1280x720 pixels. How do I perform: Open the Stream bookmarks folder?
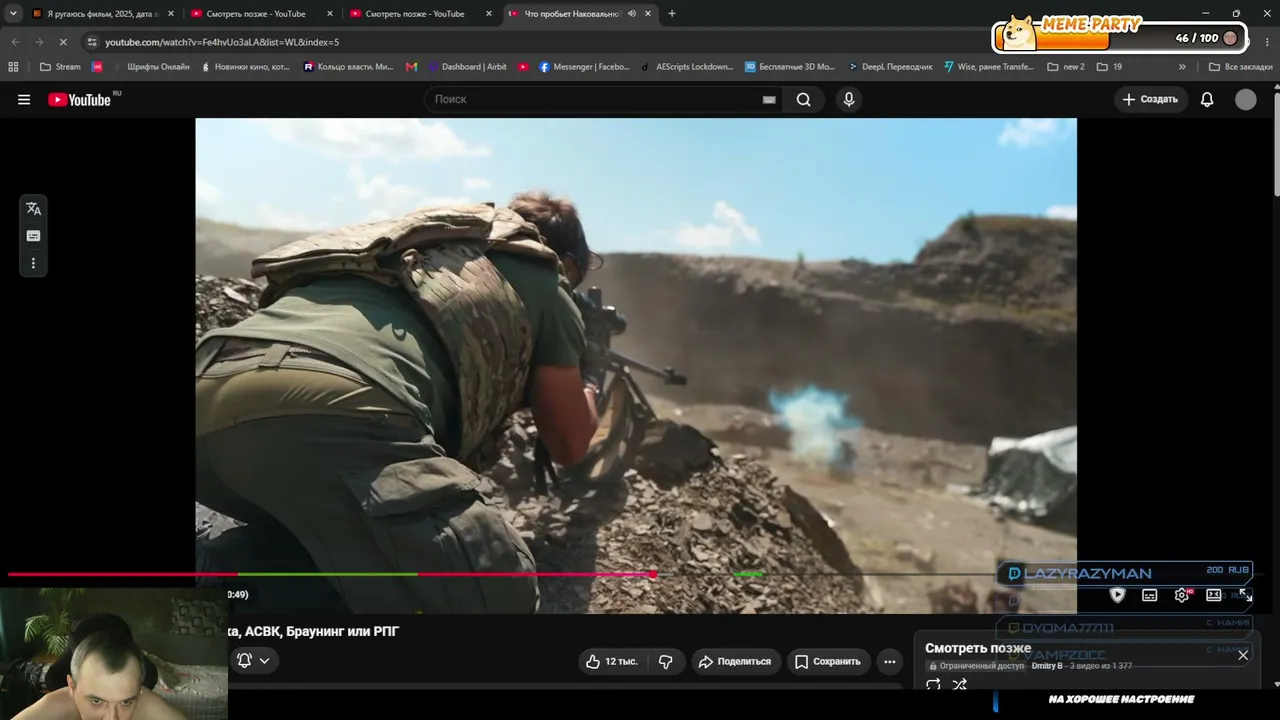pos(60,67)
